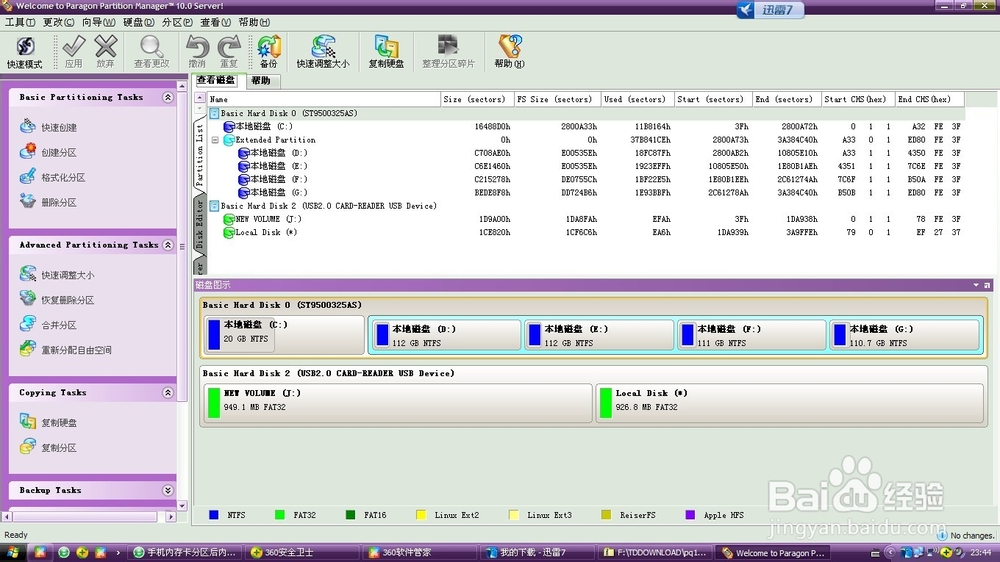This screenshot has height=562, width=1000.
Task: Select G: 110.7 GB NTFS partition block
Action: tap(904, 336)
